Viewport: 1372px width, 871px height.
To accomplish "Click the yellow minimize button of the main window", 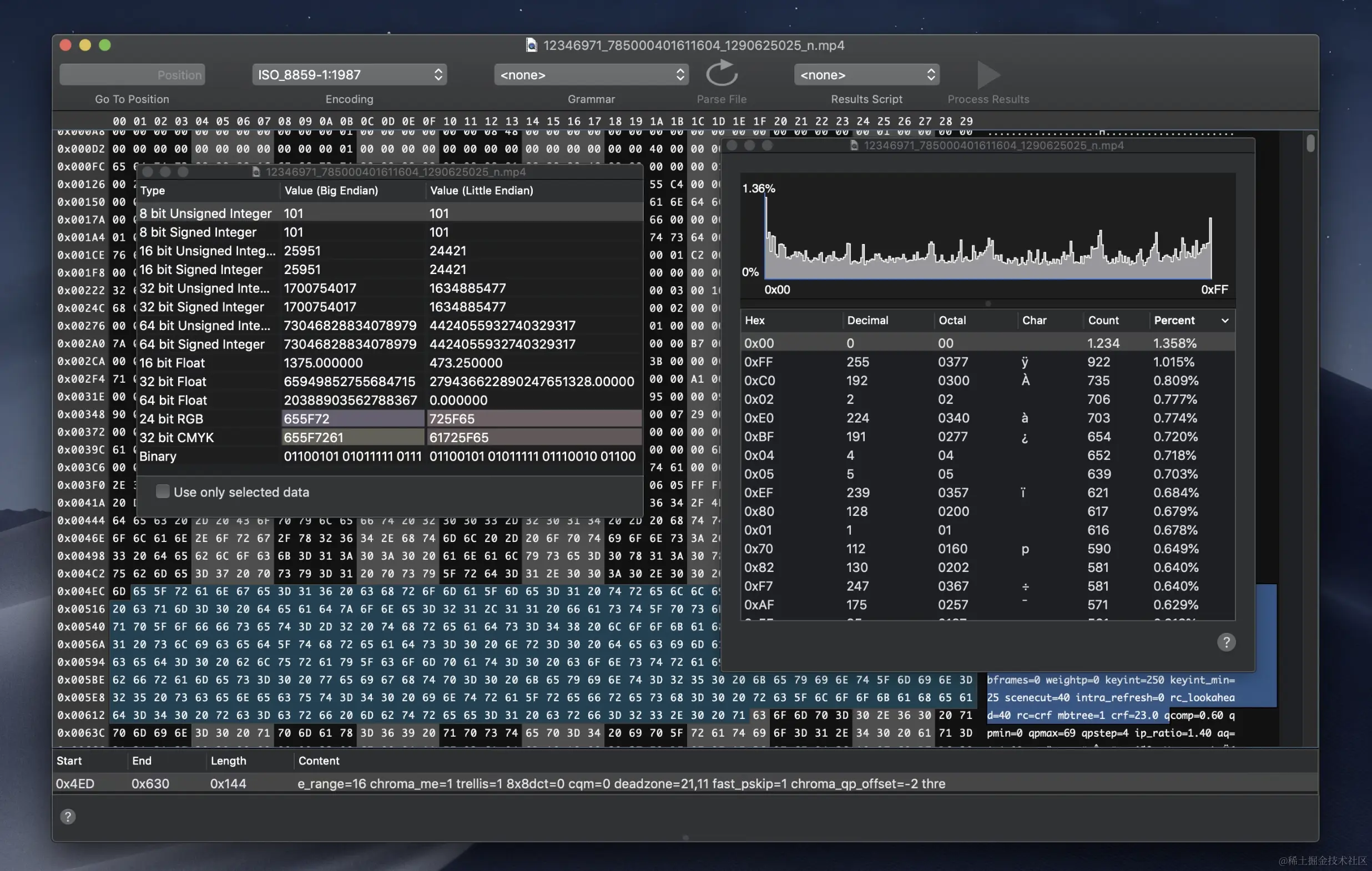I will 85,45.
